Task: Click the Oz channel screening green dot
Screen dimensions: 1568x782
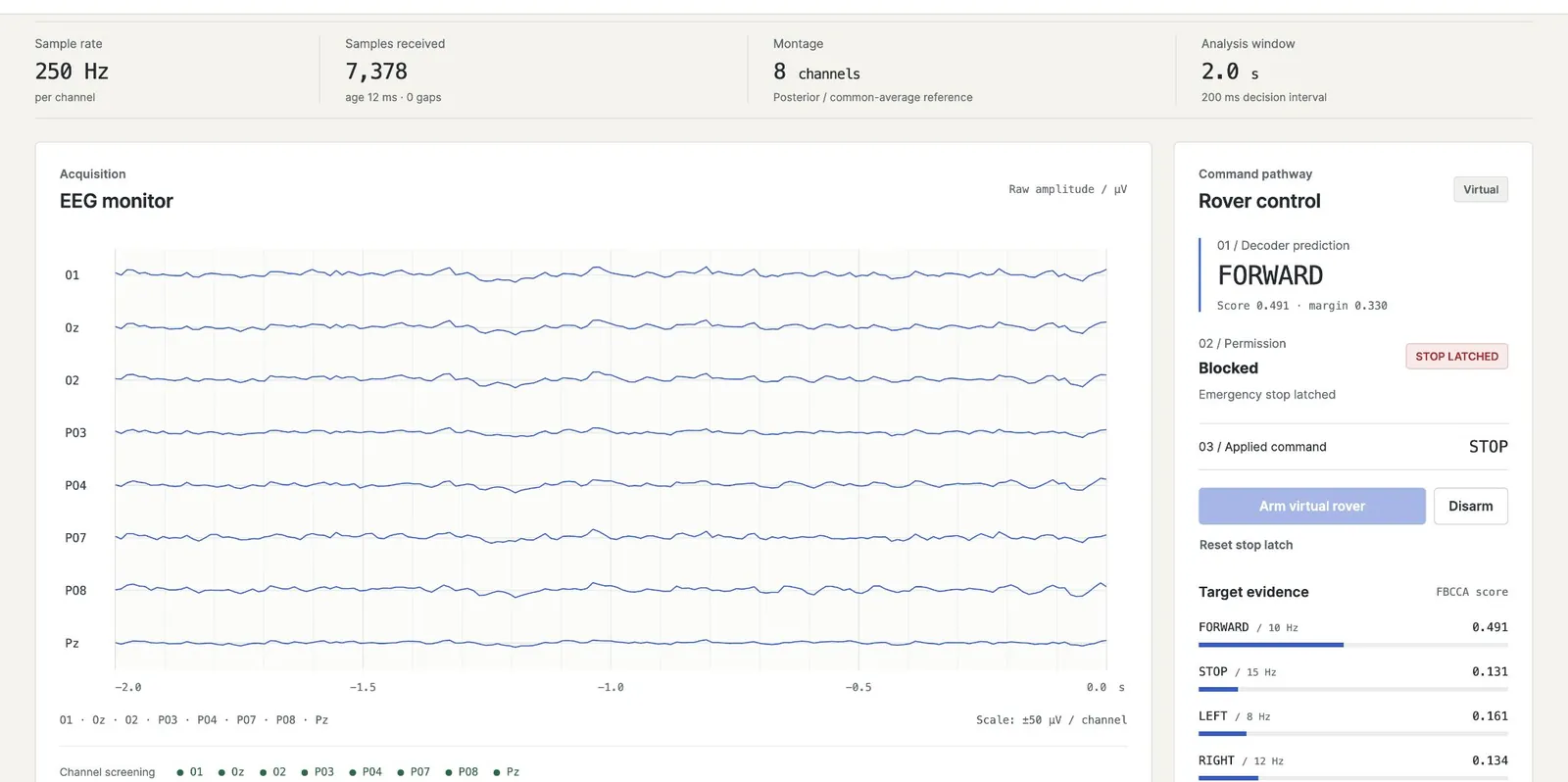Action: (x=221, y=772)
